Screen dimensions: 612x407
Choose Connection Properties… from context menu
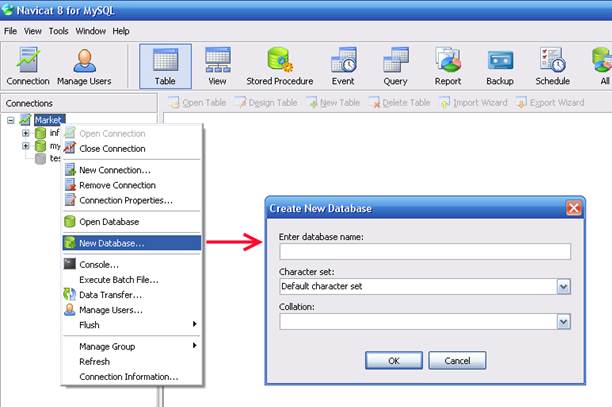click(x=132, y=200)
